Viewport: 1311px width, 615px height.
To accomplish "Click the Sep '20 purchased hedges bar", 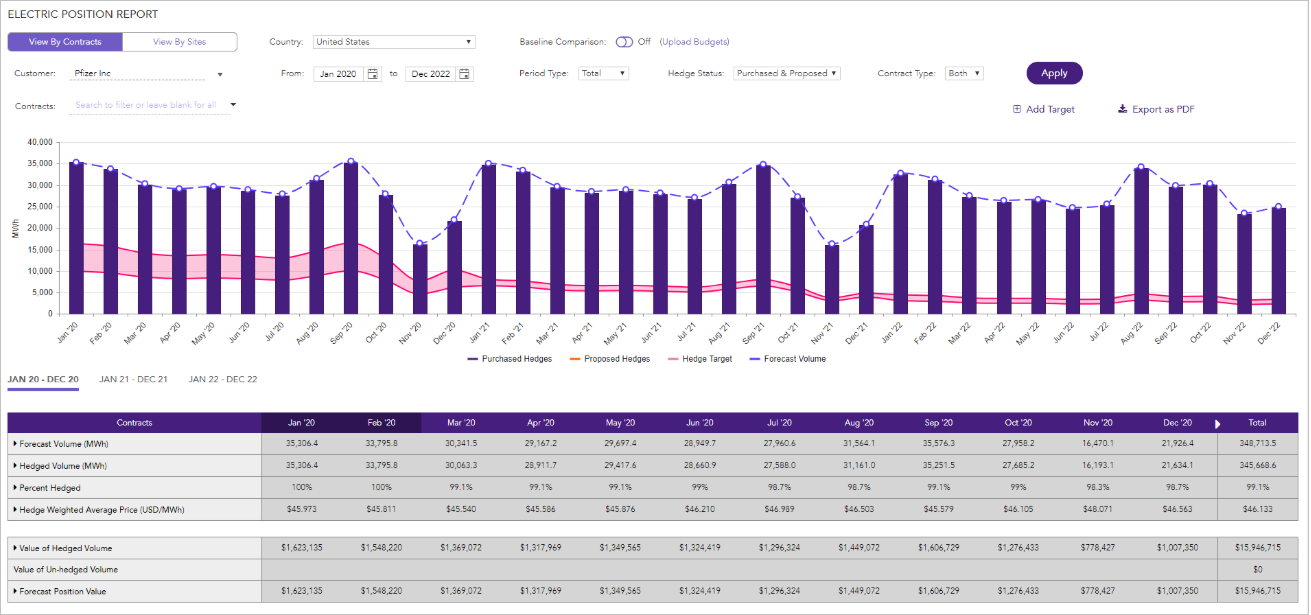I will click(x=349, y=238).
